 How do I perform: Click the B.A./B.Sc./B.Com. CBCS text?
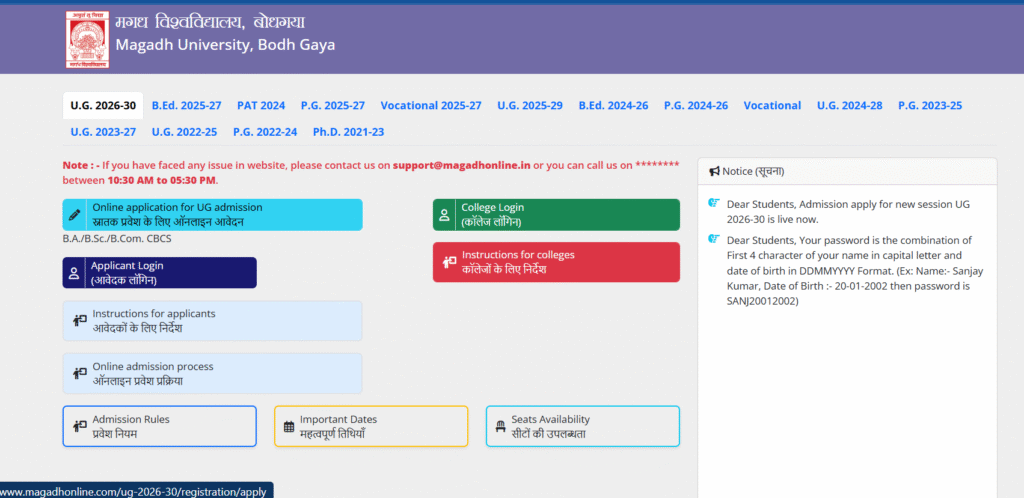pyautogui.click(x=117, y=239)
